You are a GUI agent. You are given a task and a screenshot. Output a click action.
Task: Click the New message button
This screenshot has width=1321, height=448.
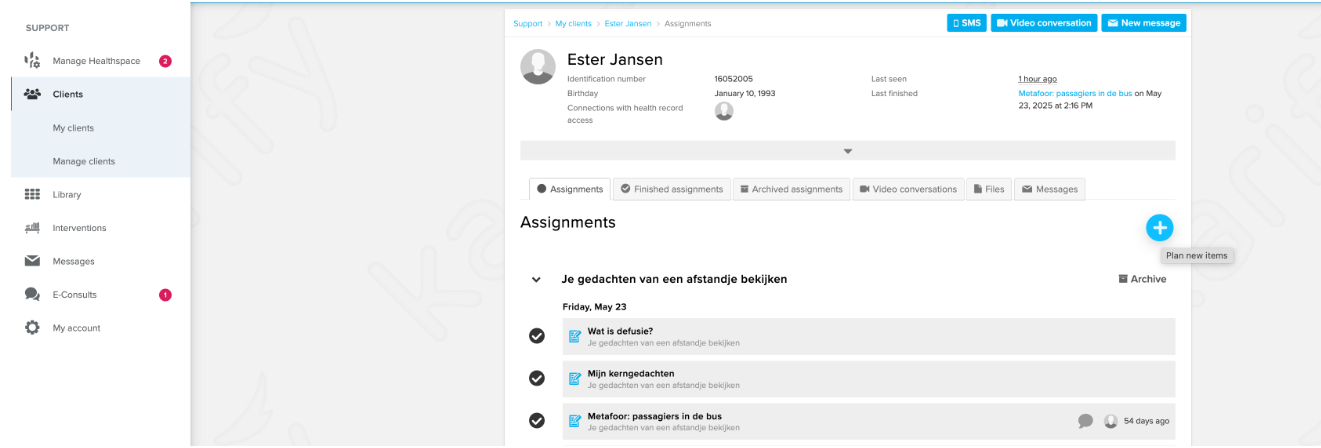tap(1143, 23)
